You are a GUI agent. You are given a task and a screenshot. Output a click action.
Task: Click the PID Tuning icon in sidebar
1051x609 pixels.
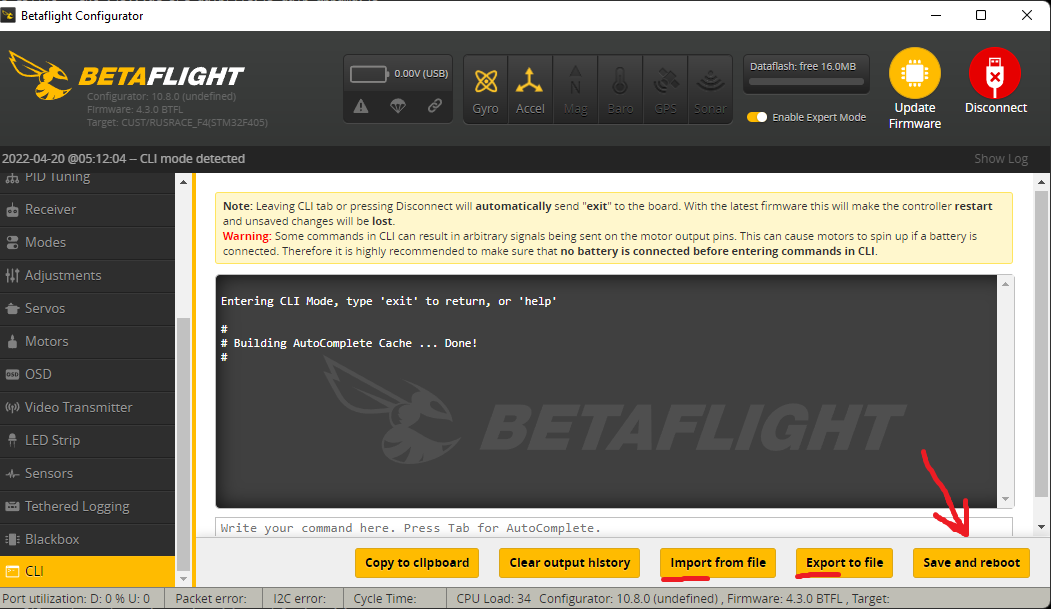pos(12,179)
